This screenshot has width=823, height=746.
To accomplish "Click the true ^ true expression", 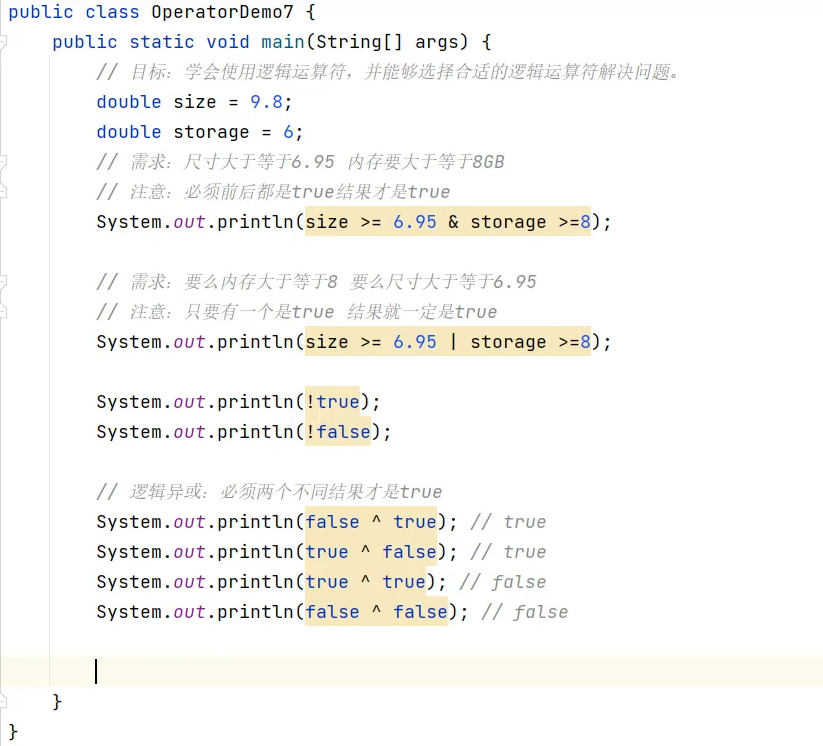I will (365, 581).
